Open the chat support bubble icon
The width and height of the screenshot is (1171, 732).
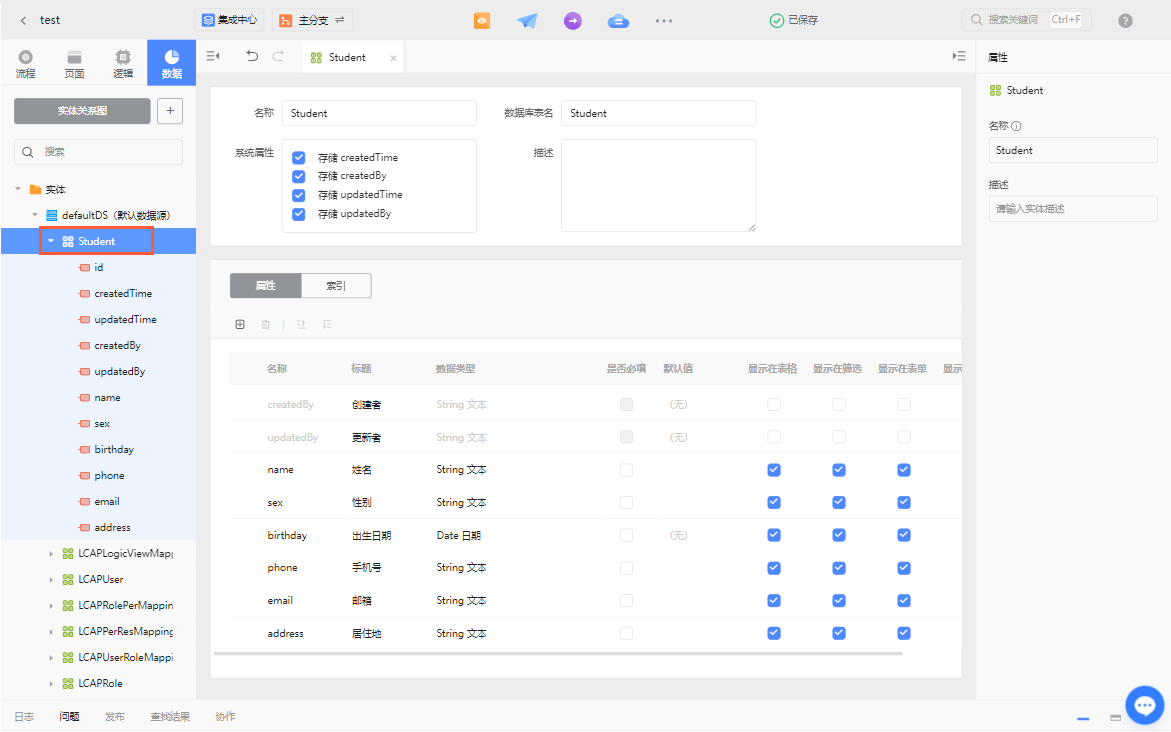point(1145,705)
